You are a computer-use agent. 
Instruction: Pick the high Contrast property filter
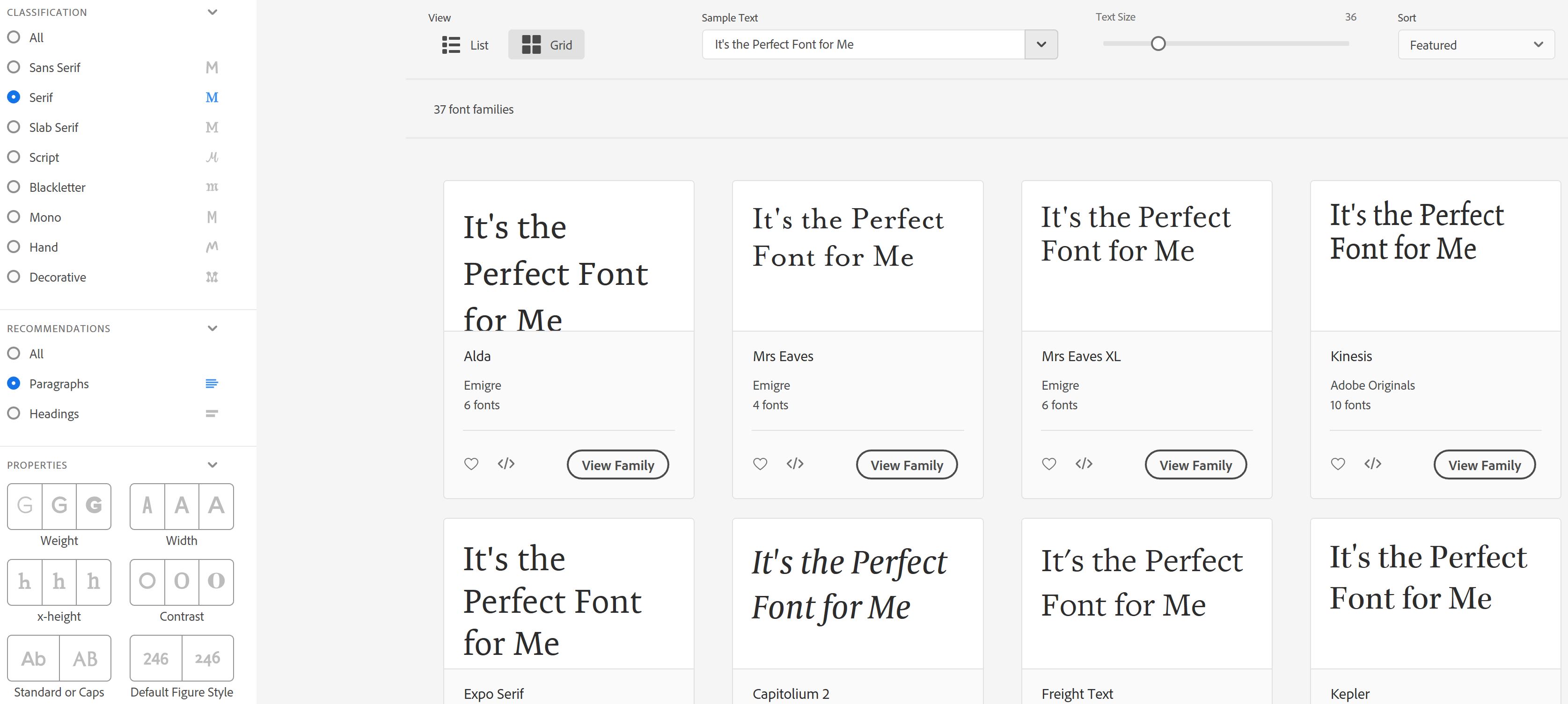pyautogui.click(x=216, y=582)
